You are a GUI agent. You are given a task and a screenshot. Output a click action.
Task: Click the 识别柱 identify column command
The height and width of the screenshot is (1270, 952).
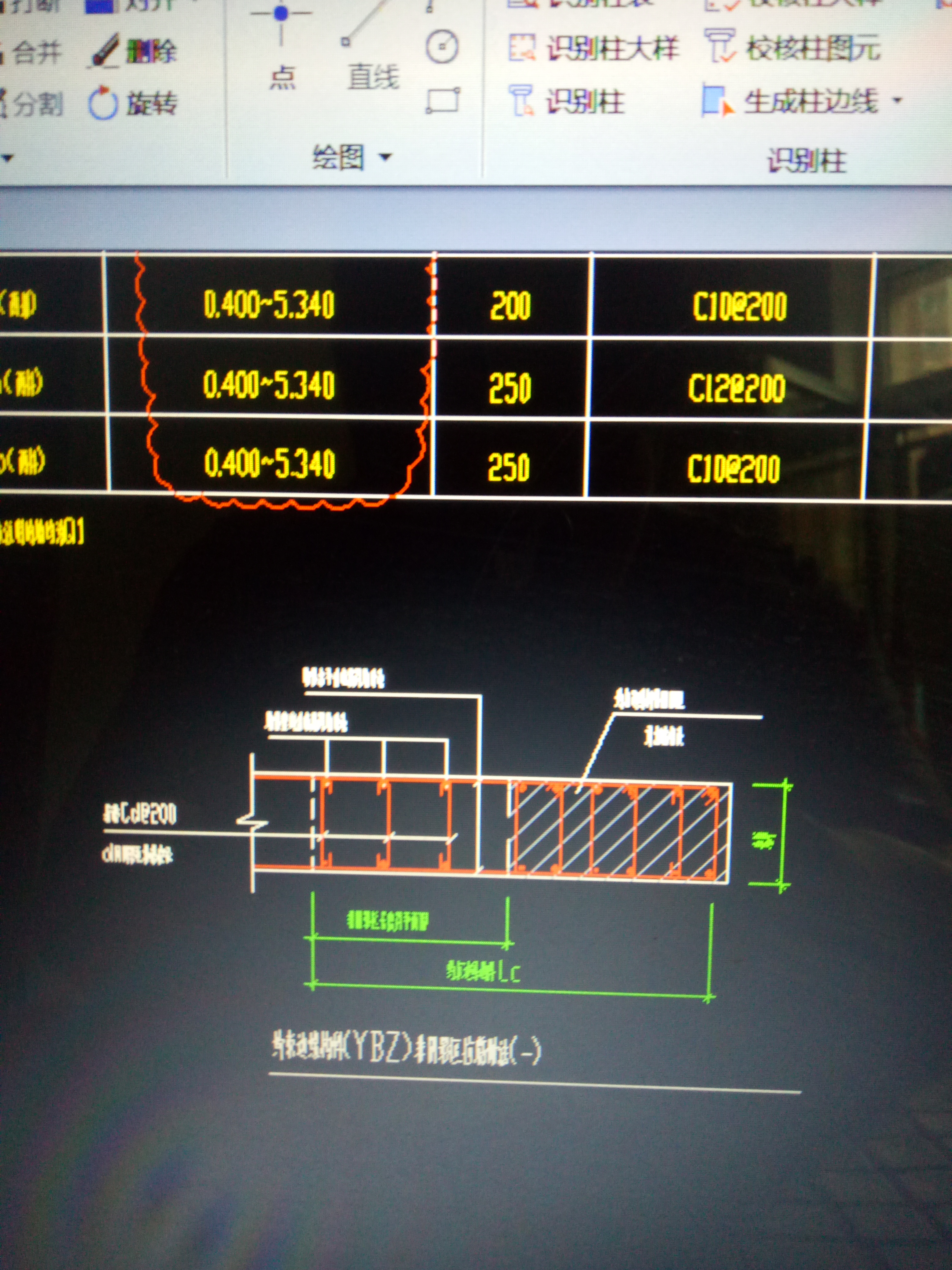pos(567,101)
